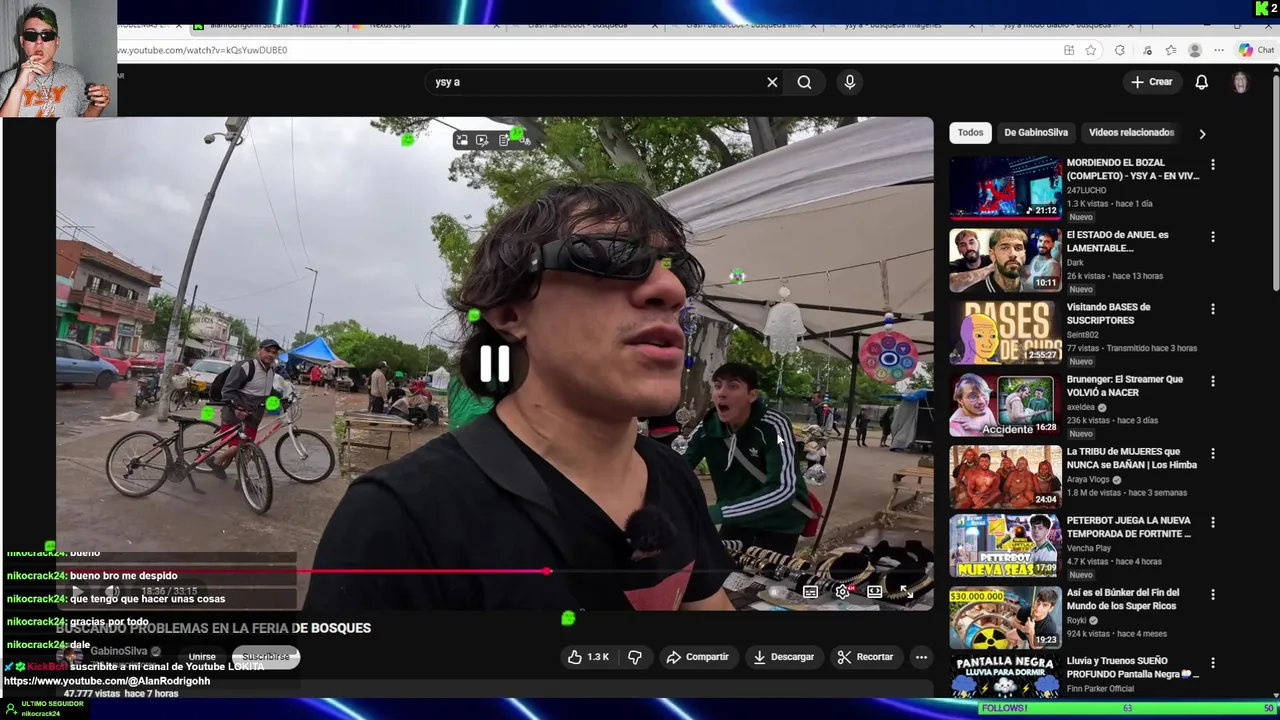Screen dimensions: 1280x720
Task: Open options for Brunenger streamer video
Action: tap(1213, 381)
